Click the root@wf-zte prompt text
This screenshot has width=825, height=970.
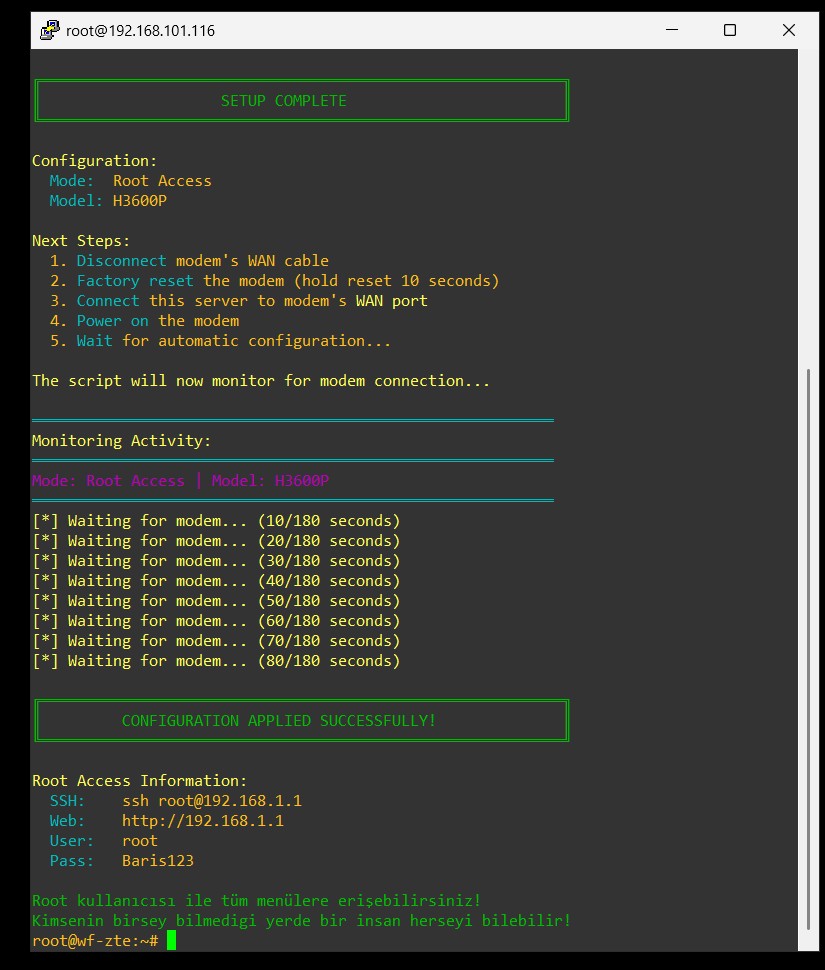click(x=94, y=941)
